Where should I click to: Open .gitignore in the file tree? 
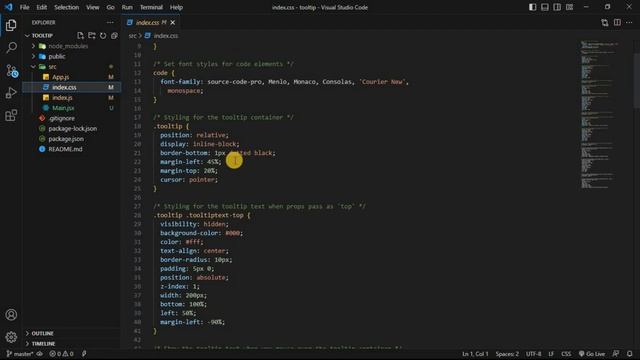(x=62, y=118)
